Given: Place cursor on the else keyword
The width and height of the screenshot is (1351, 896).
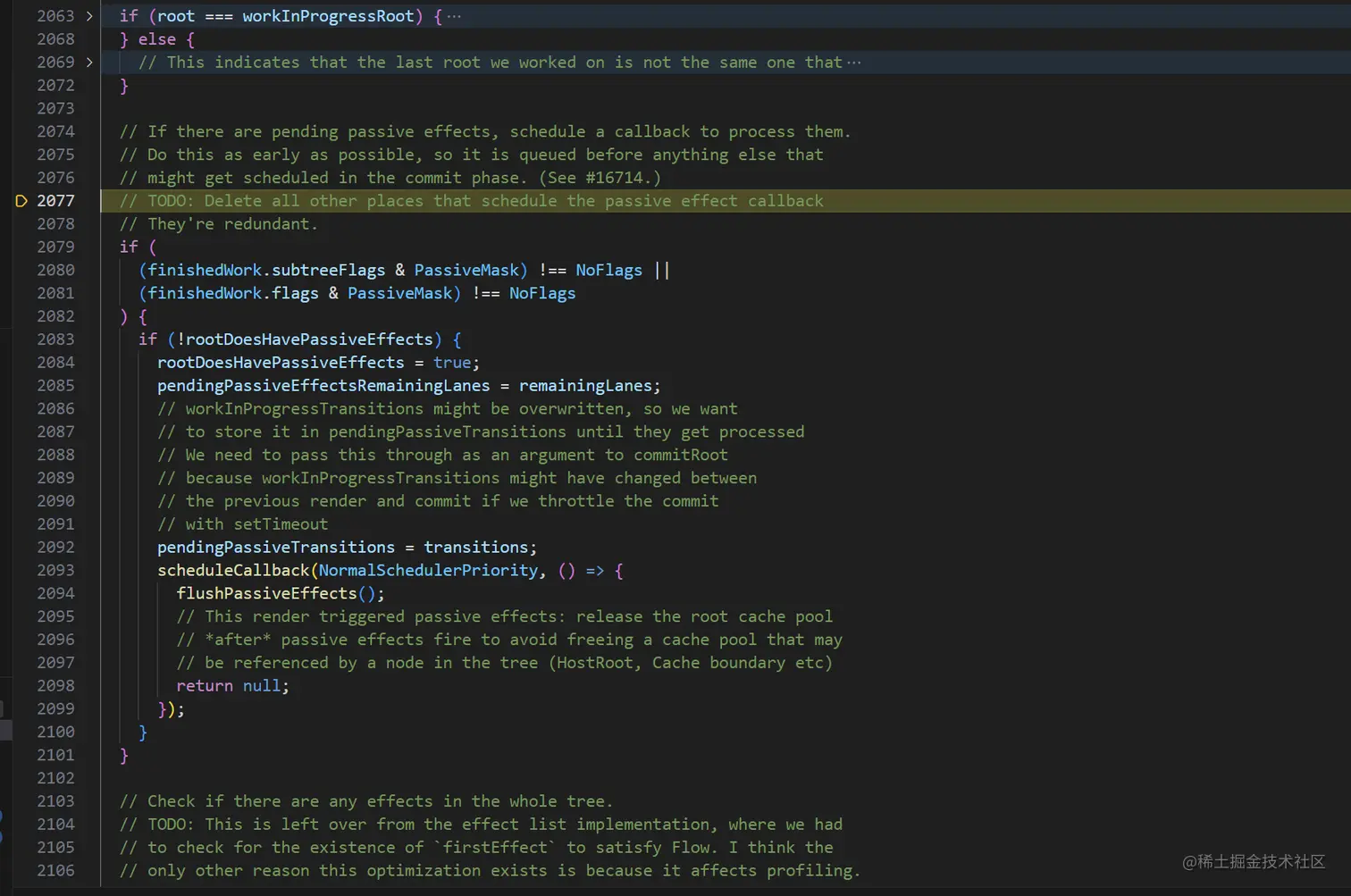Looking at the screenshot, I should (x=157, y=39).
